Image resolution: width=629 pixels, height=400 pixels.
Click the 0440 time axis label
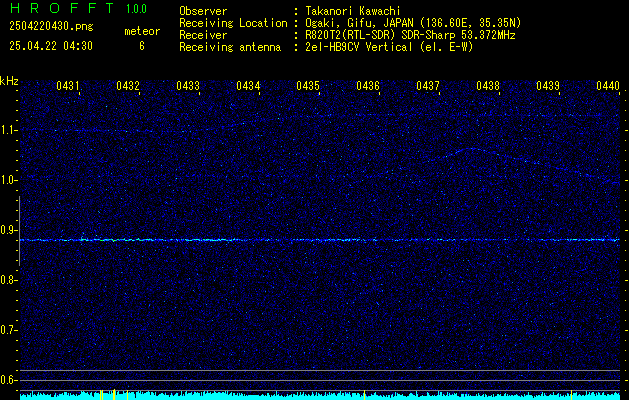608,85
